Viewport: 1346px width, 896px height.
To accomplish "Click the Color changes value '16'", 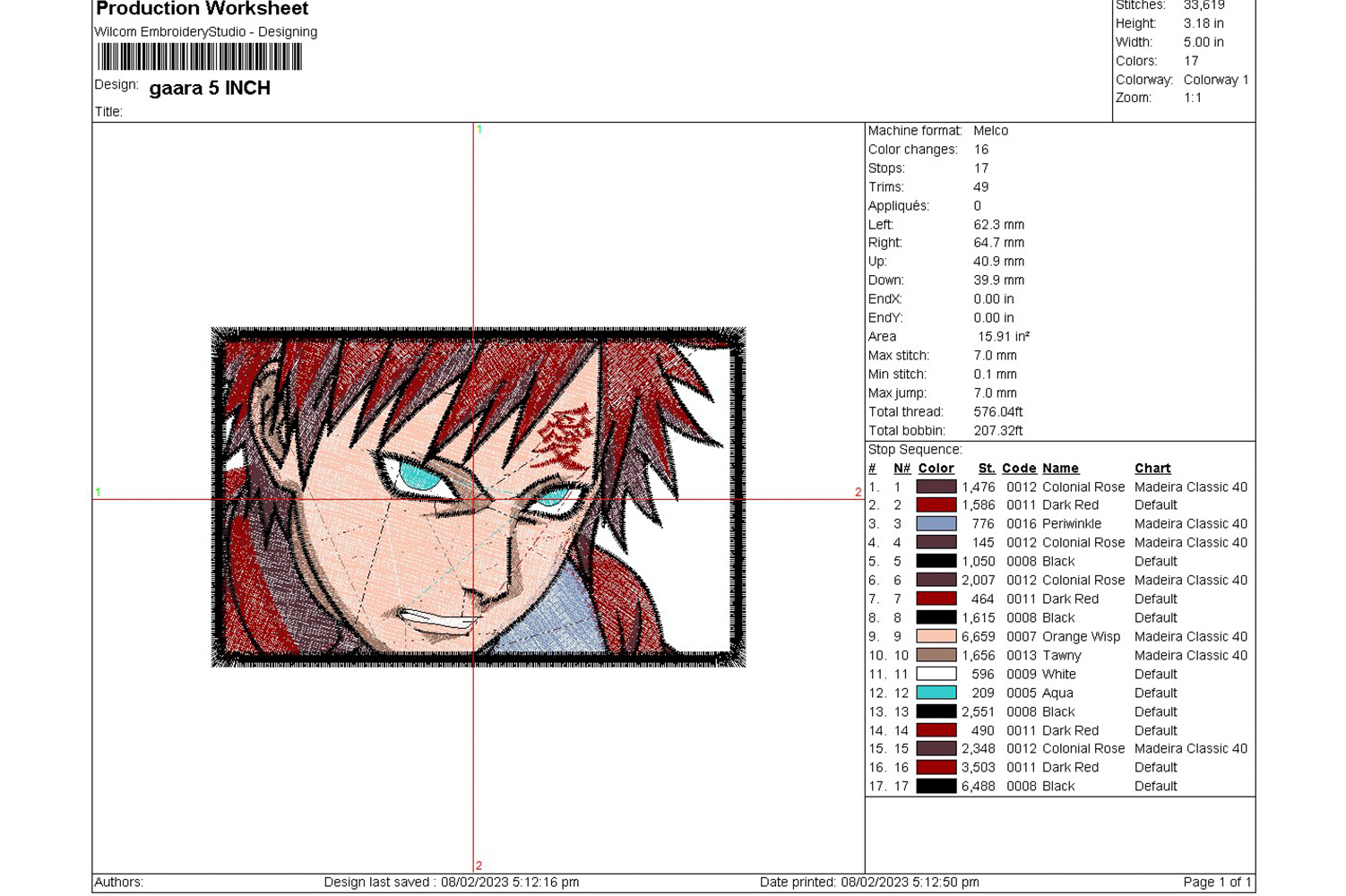I will pyautogui.click(x=981, y=150).
